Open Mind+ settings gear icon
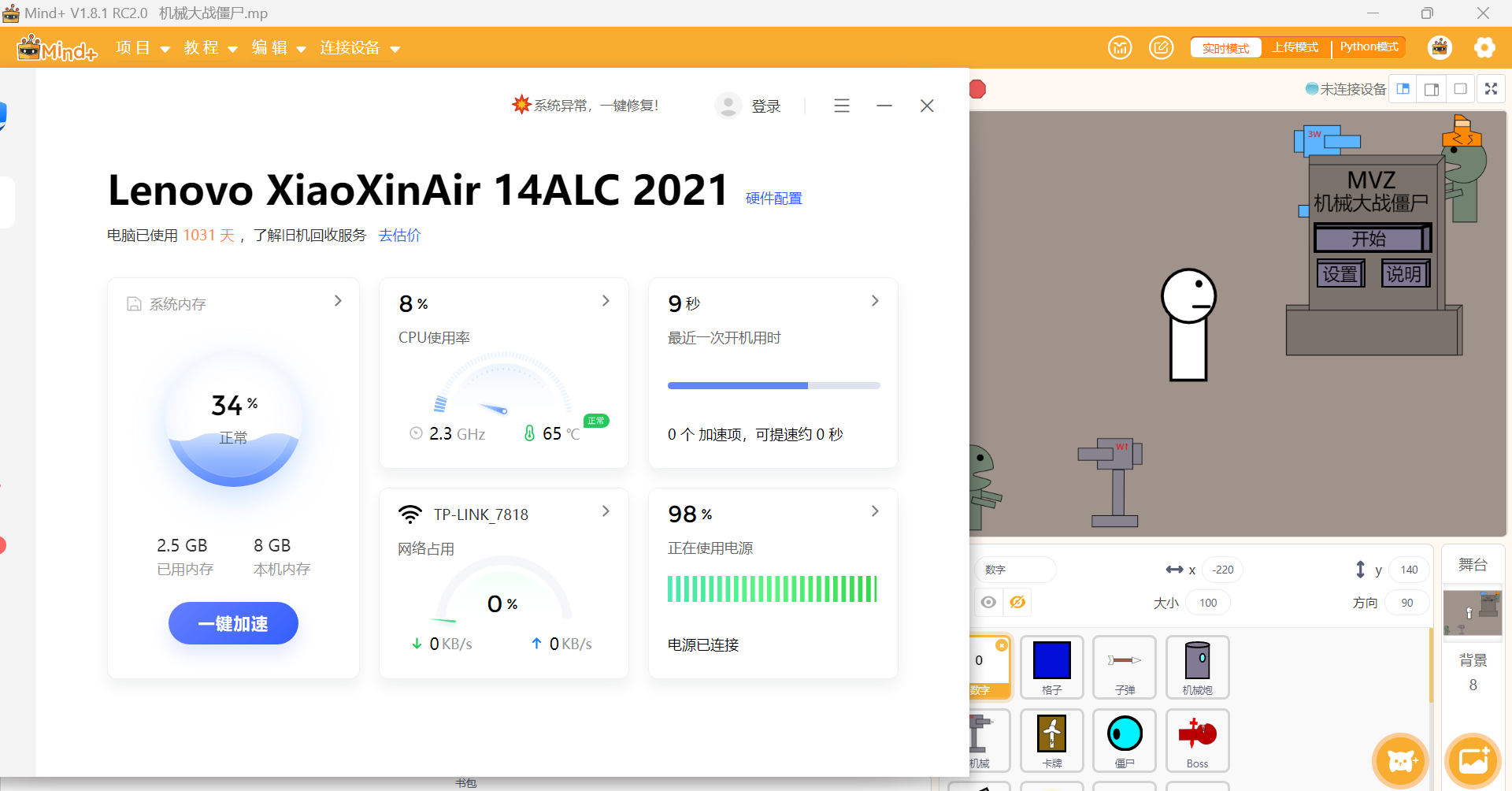The image size is (1512, 791). (1484, 48)
